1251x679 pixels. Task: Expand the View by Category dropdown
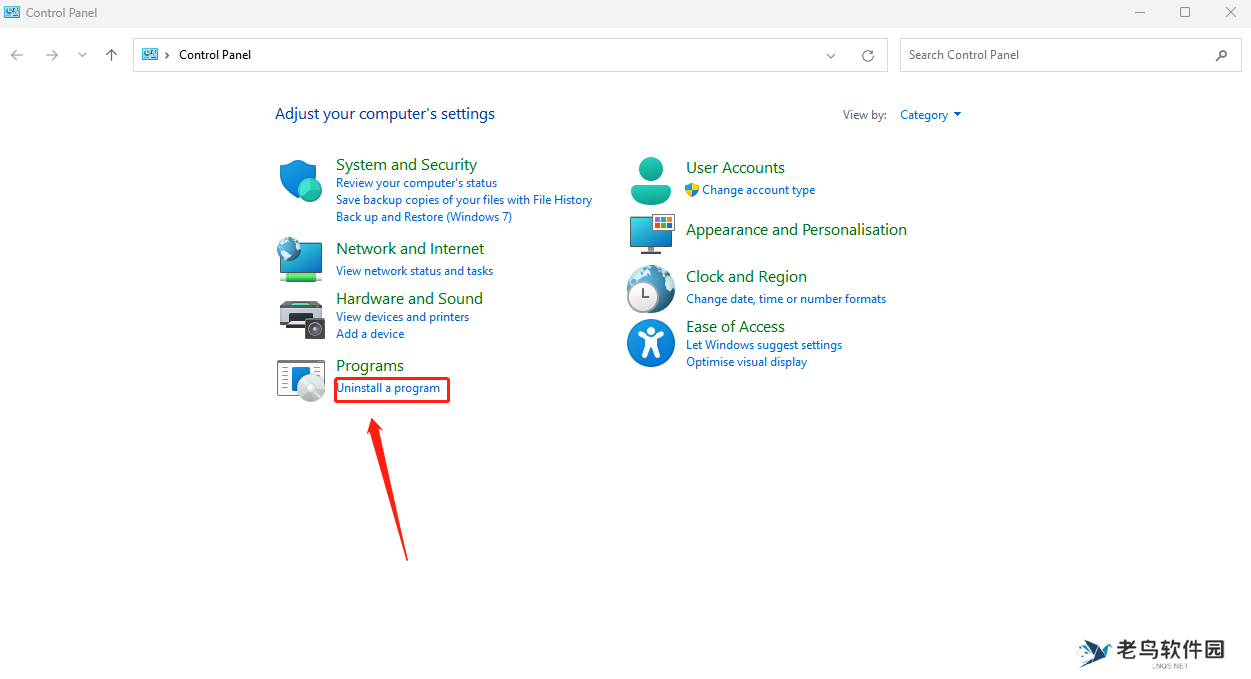coord(930,115)
